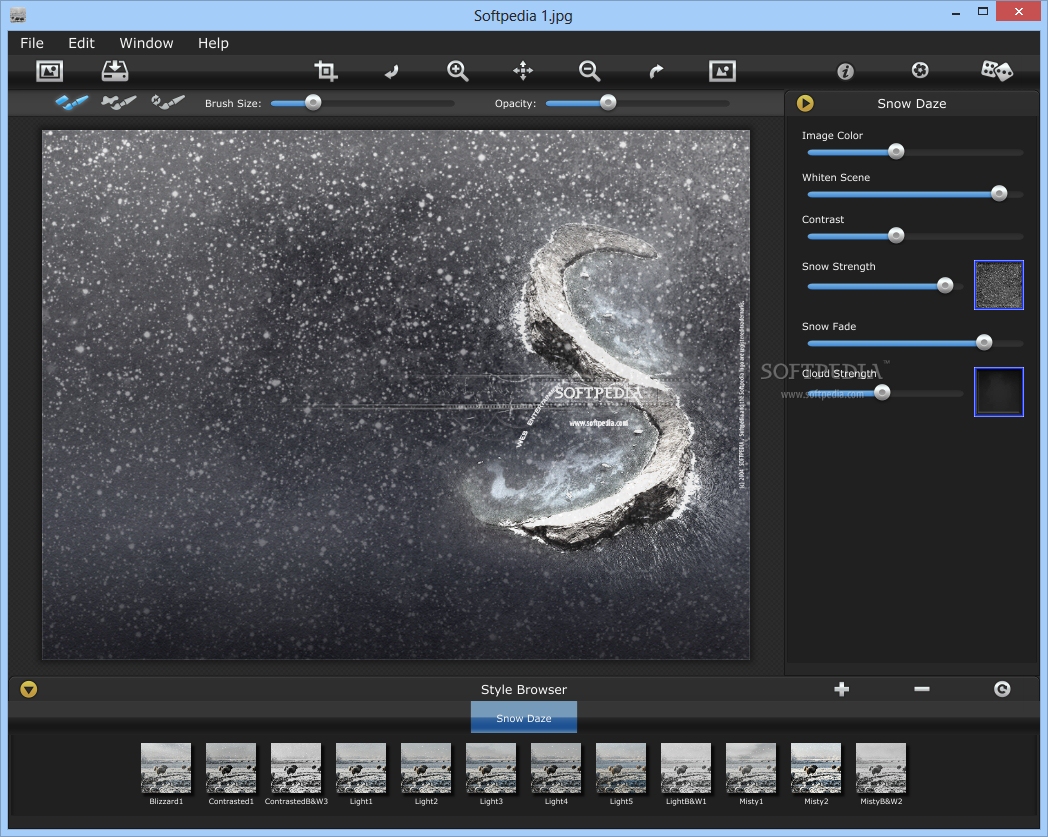
Task: Click the random dice icon
Action: pos(997,70)
